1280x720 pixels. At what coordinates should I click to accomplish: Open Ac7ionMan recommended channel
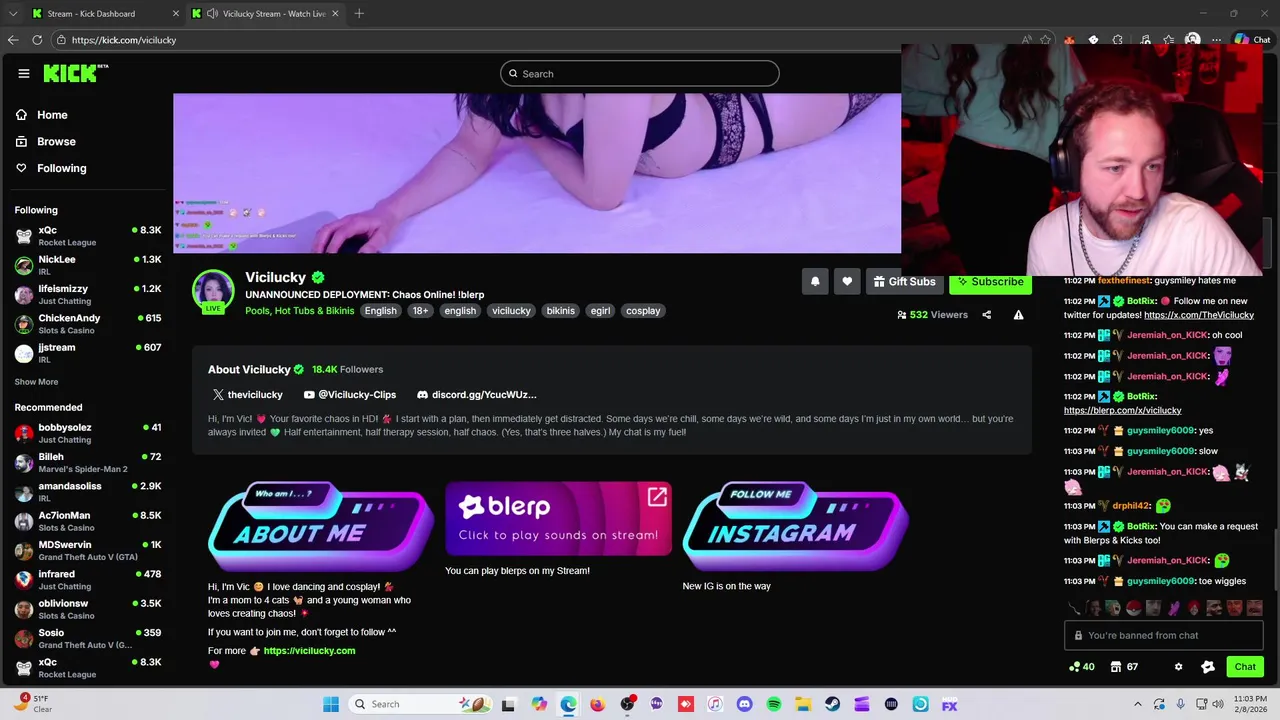87,521
